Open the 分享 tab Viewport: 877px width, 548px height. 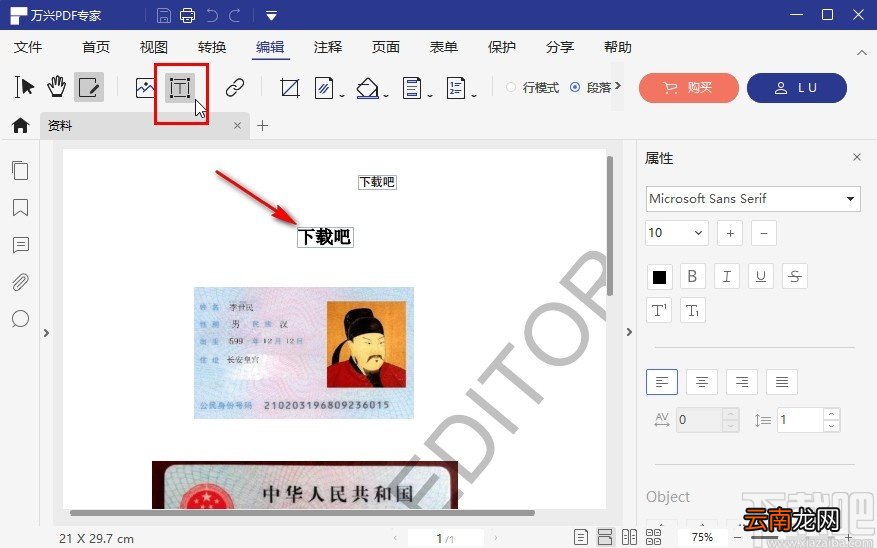point(560,47)
